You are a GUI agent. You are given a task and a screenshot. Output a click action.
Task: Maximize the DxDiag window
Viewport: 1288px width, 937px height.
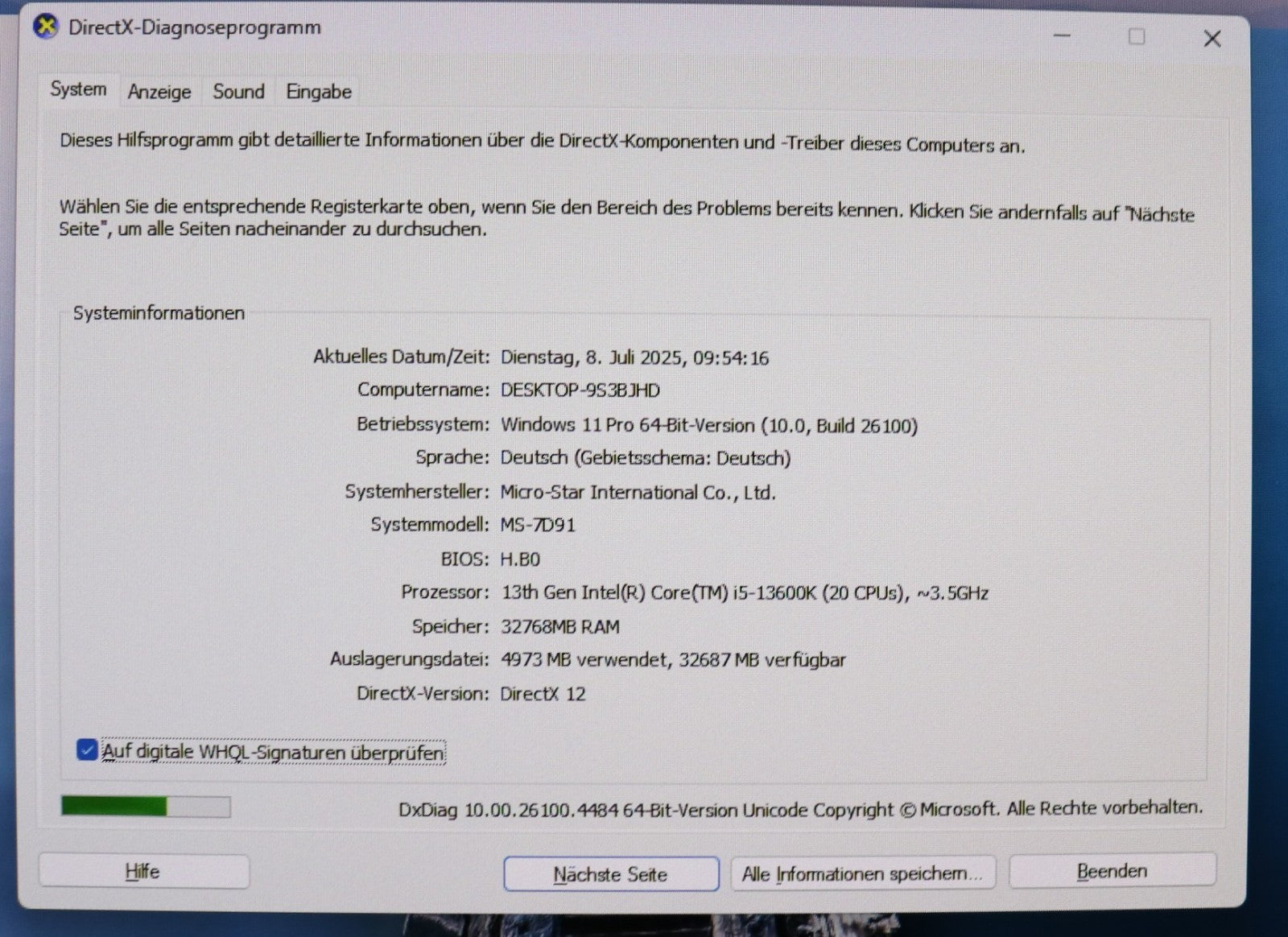coord(1137,36)
